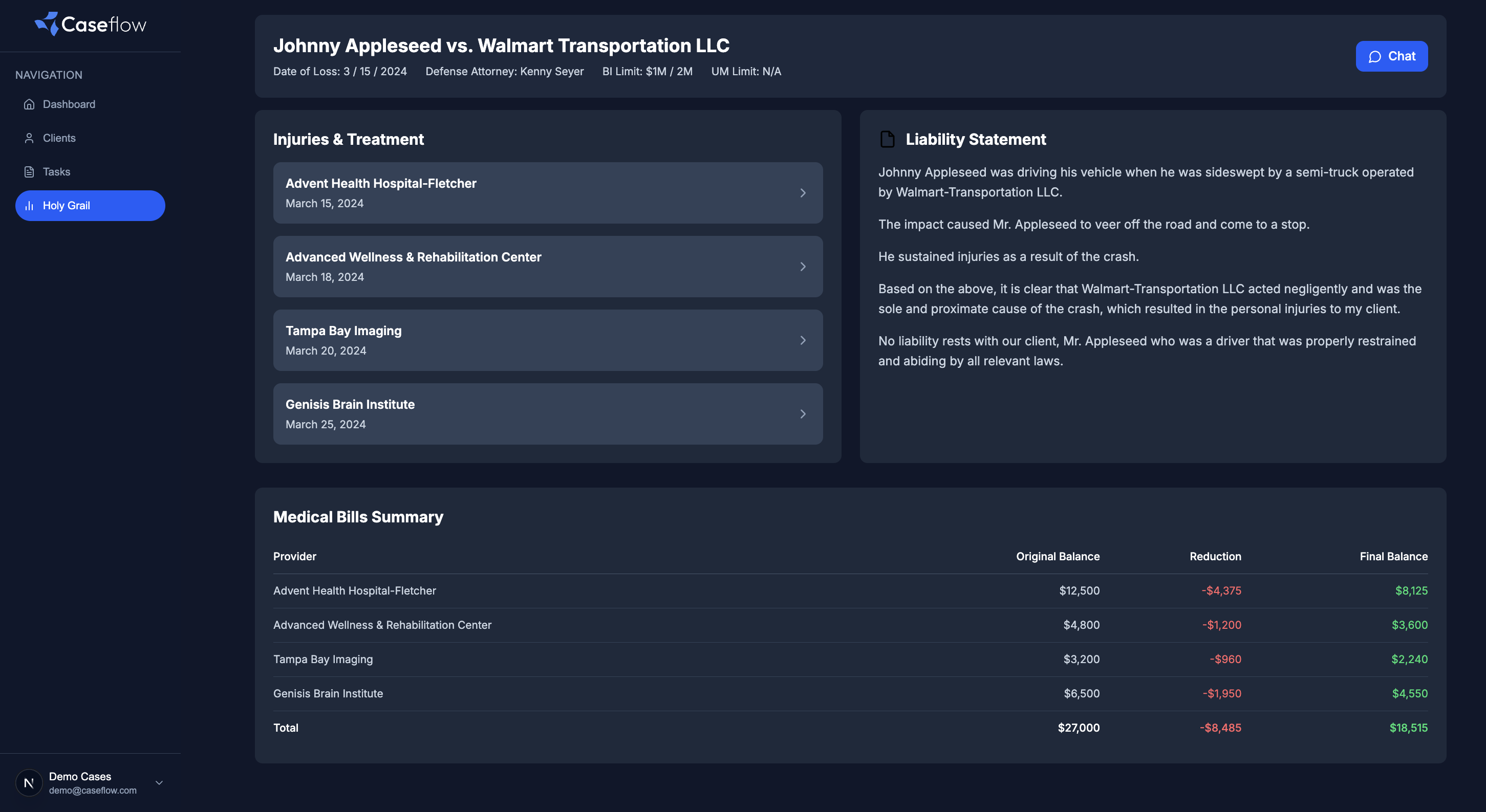
Task: Click the Final Balance column header
Action: 1393,557
